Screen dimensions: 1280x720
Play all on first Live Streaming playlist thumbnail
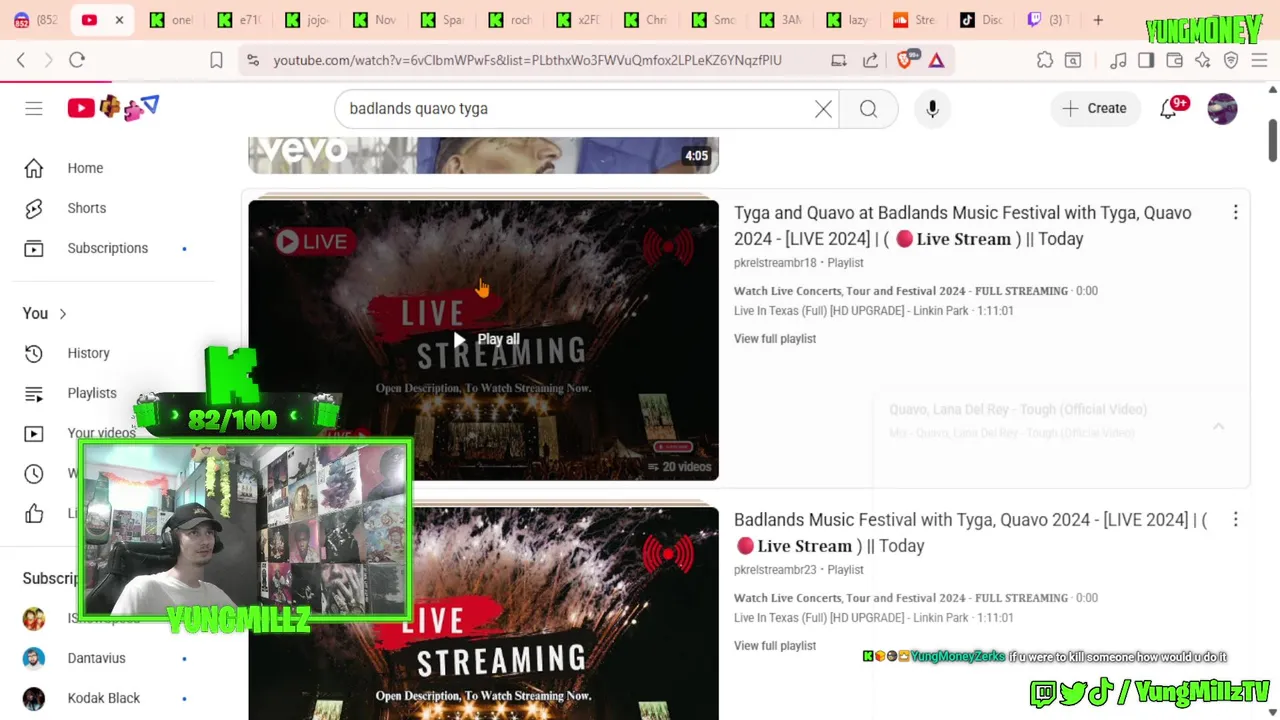click(486, 340)
